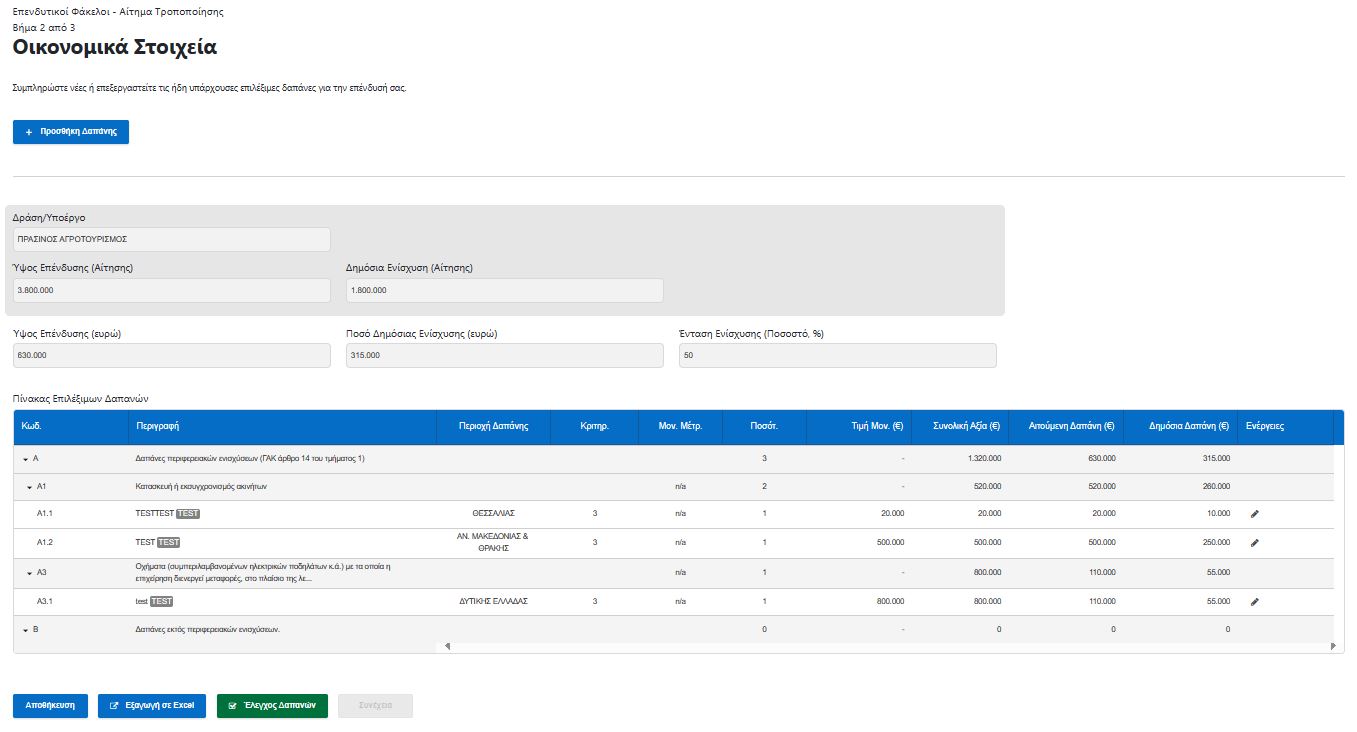Click the table's left scroll arrow
Viewport: 1357px width, 732px height.
tap(447, 646)
